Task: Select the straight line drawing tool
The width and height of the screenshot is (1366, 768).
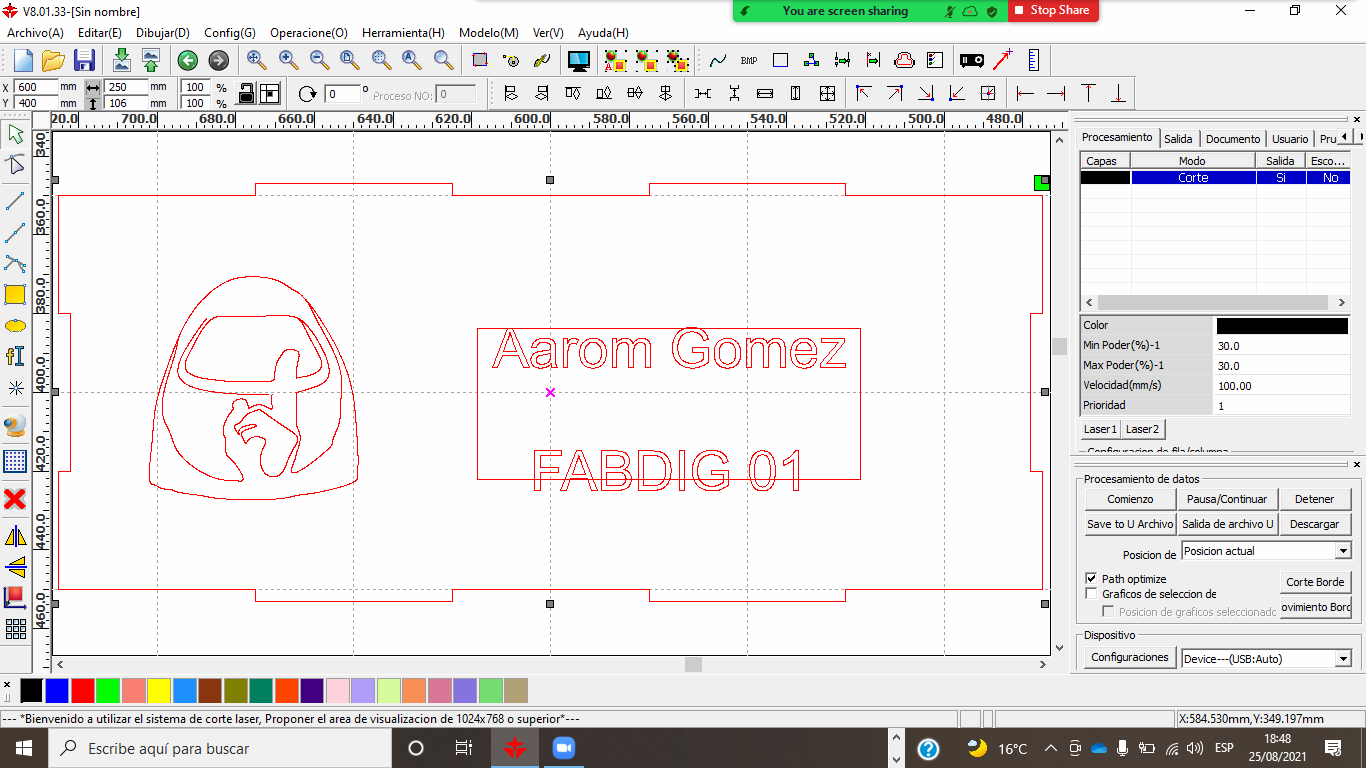Action: (15, 200)
